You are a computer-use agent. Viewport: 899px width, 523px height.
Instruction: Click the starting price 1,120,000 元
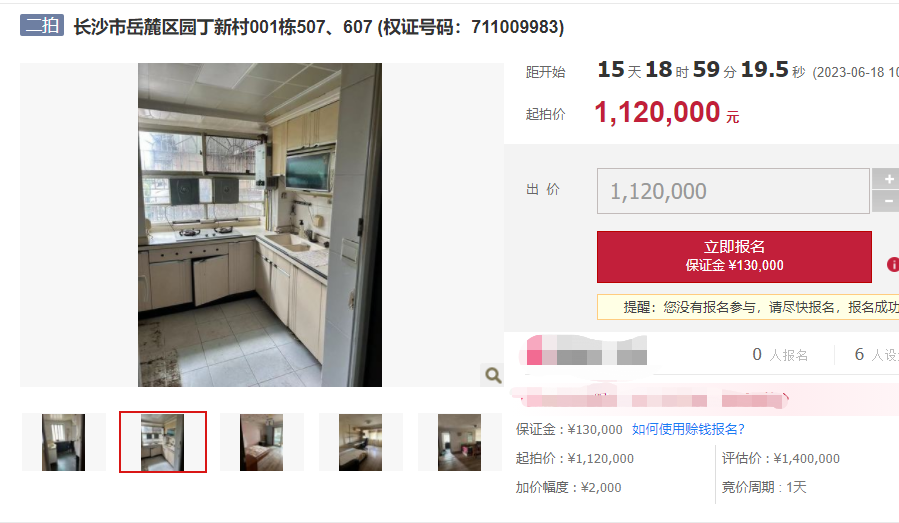point(667,112)
